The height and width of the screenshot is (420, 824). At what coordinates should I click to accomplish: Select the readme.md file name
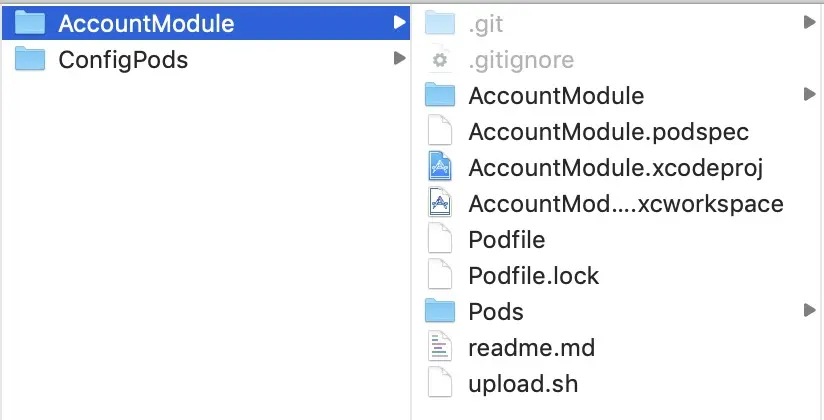click(531, 348)
